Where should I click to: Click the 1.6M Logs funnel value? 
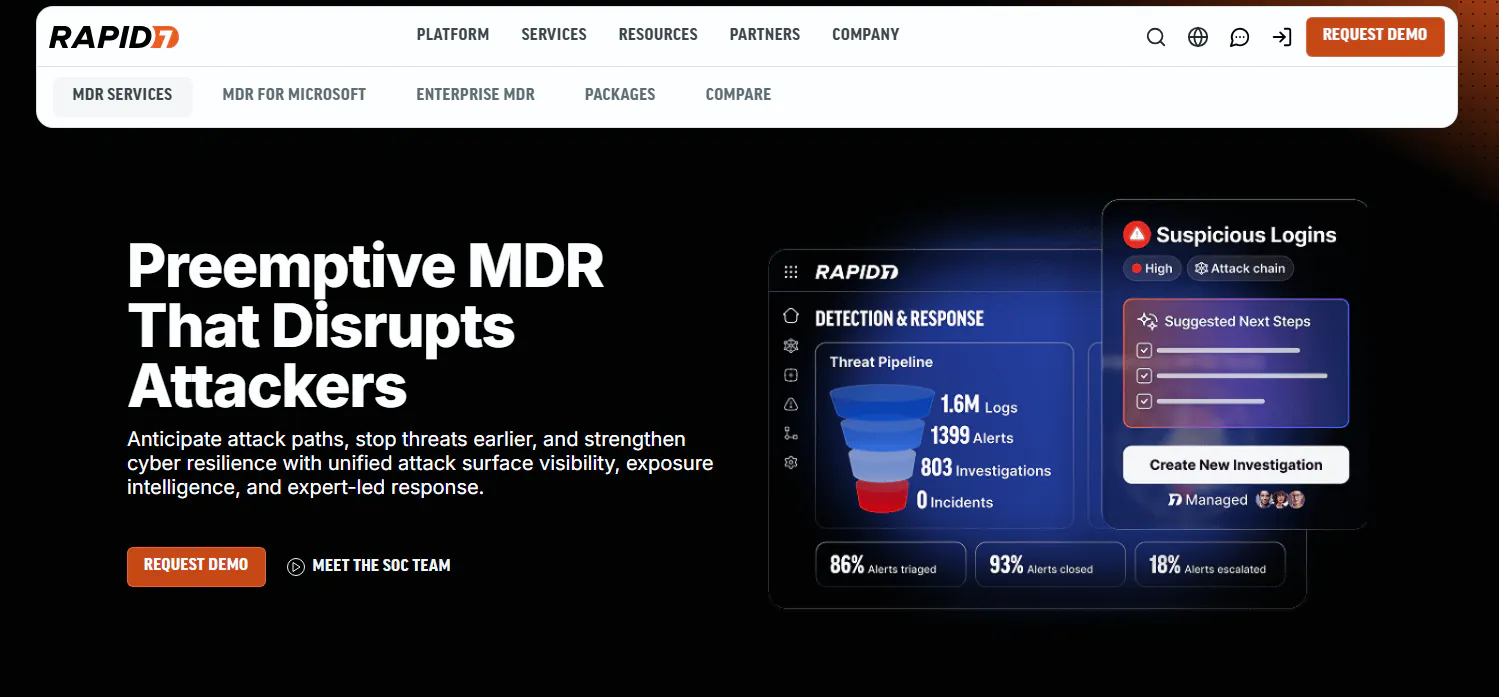tap(979, 404)
